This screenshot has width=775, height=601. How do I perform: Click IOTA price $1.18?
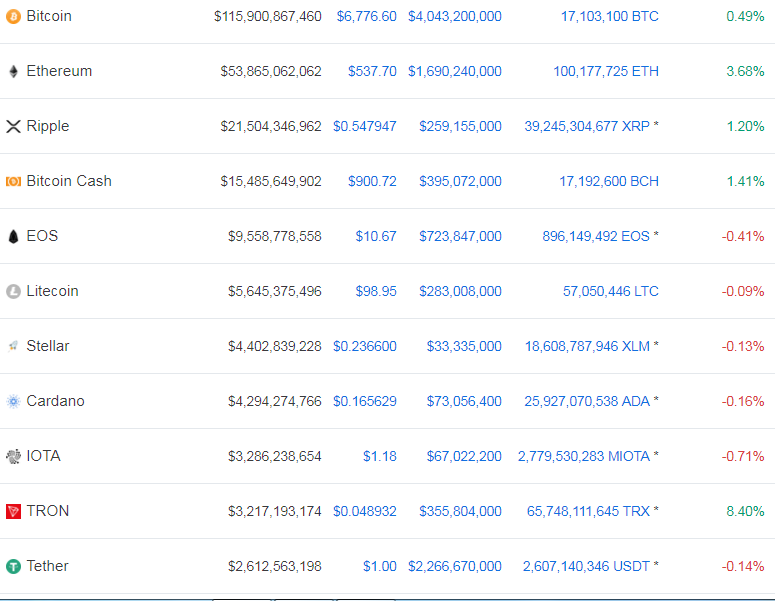pos(380,456)
